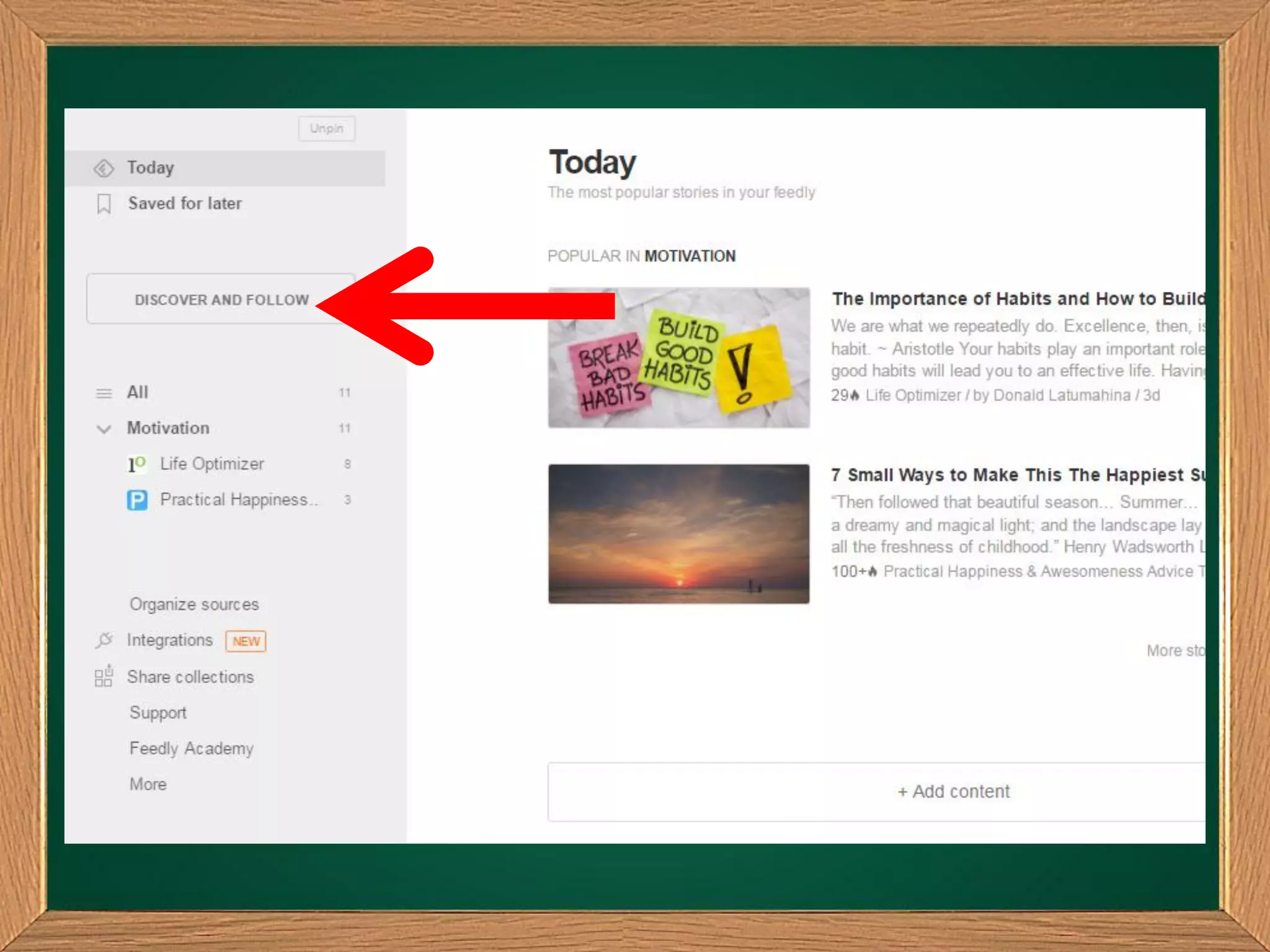
Task: Click the Practical Happiness blue P icon
Action: pos(137,500)
